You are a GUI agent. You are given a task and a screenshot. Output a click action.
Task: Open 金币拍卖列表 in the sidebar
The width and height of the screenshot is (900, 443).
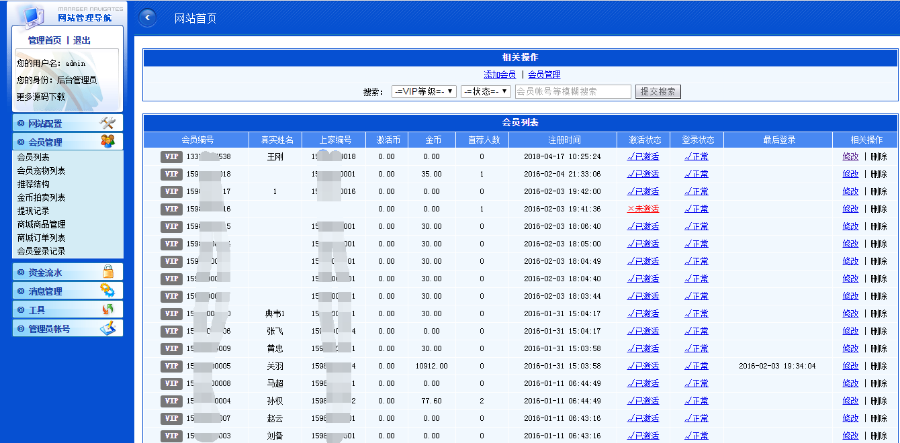[41, 197]
